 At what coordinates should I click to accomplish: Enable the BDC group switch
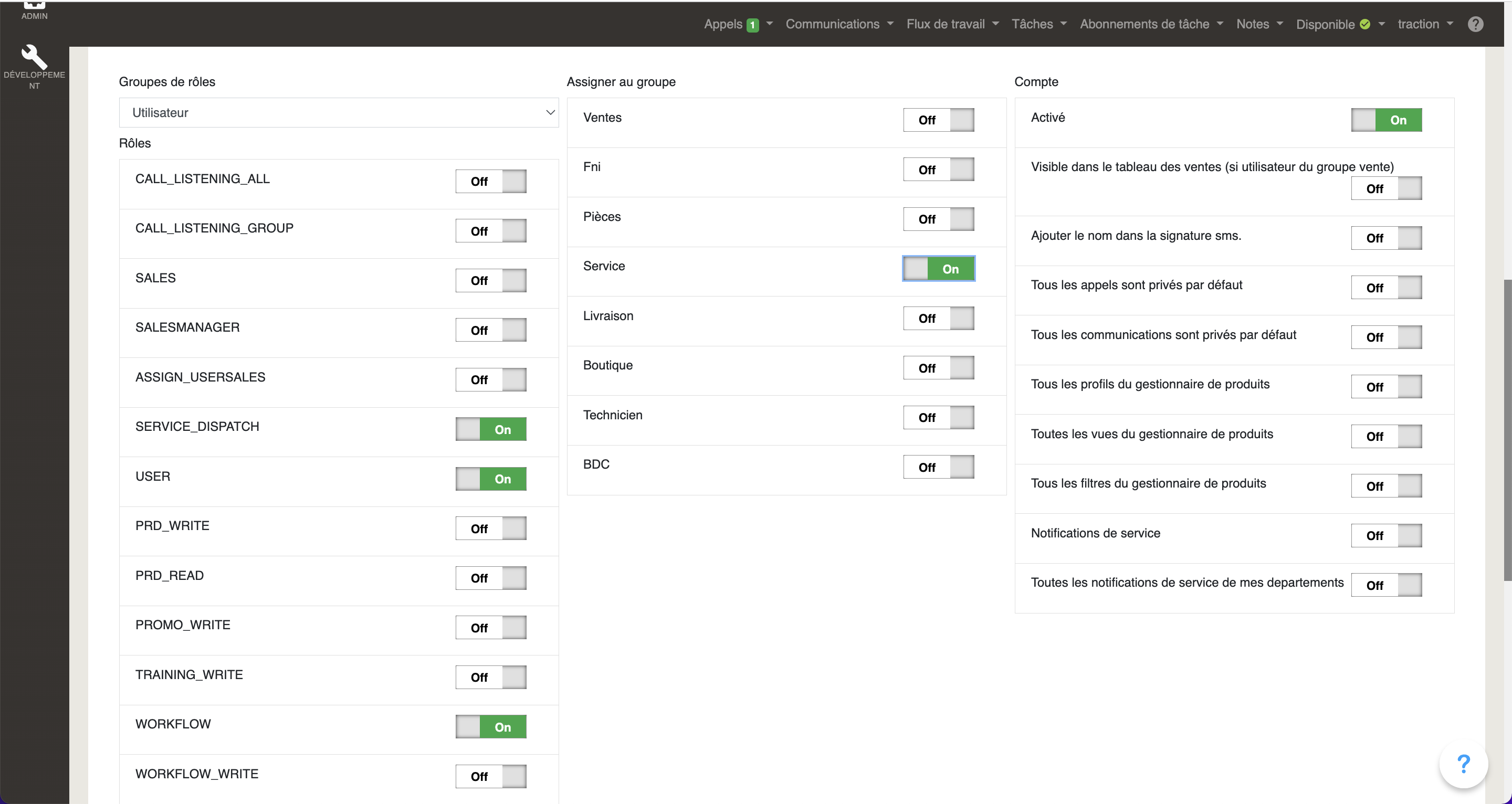(939, 467)
